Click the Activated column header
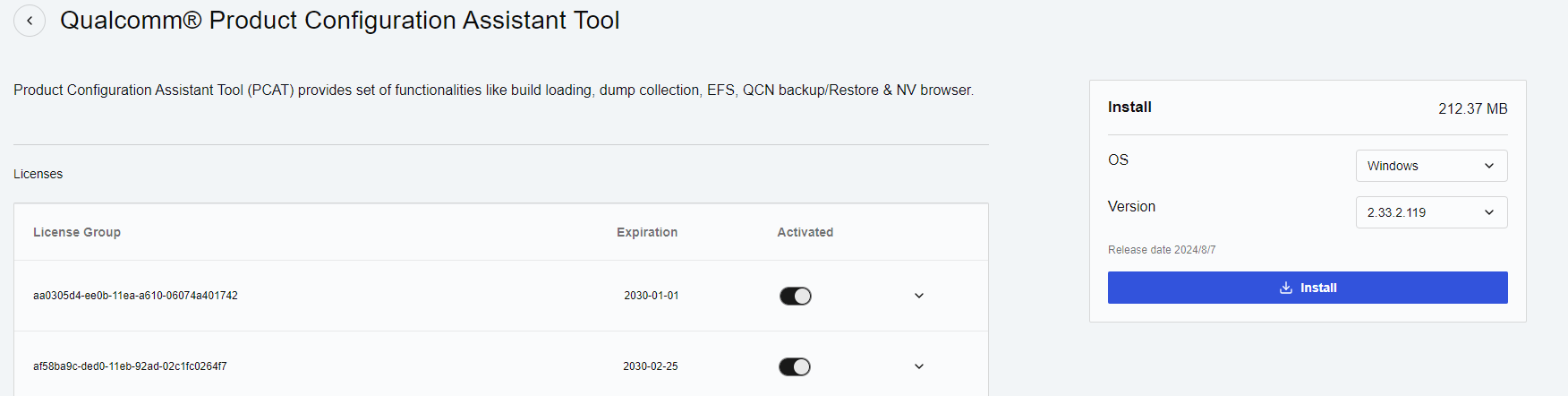 (805, 232)
